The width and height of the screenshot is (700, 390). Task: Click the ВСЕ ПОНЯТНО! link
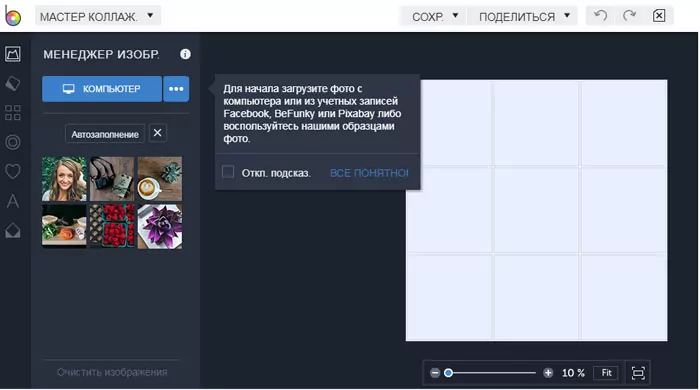coord(369,173)
